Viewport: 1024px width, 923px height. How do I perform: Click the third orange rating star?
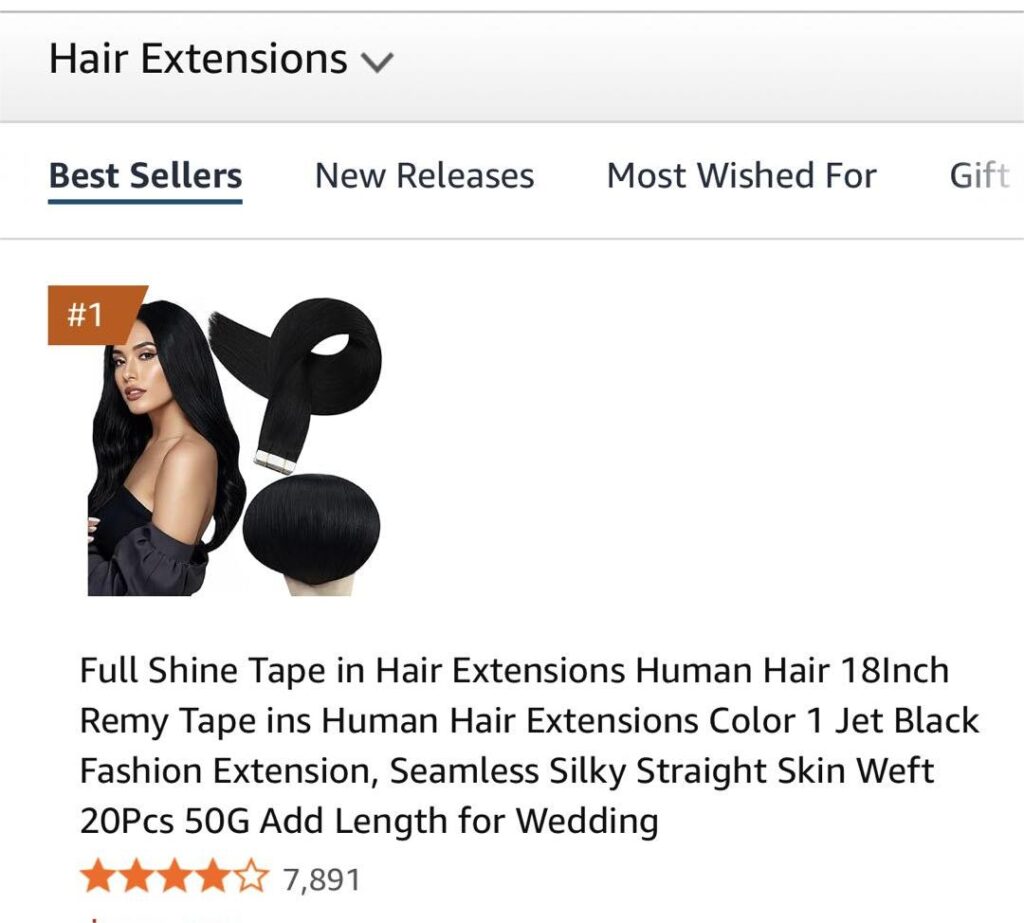[x=175, y=877]
